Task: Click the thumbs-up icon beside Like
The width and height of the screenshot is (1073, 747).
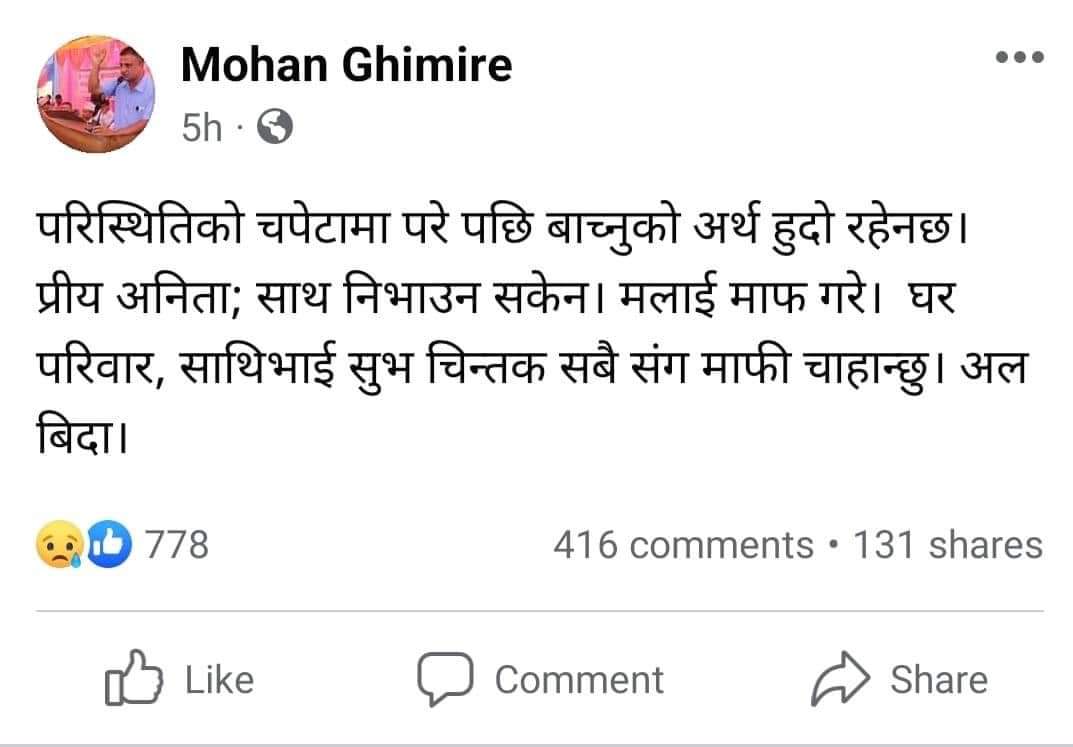Action: coord(133,680)
